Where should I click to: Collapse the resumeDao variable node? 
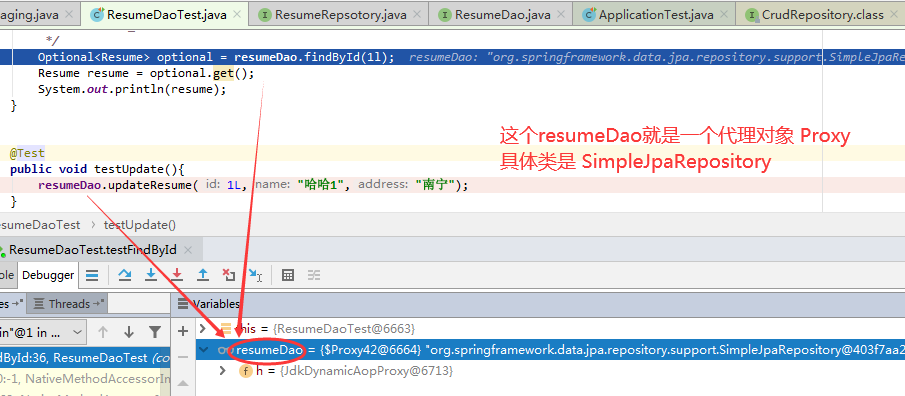[203, 350]
